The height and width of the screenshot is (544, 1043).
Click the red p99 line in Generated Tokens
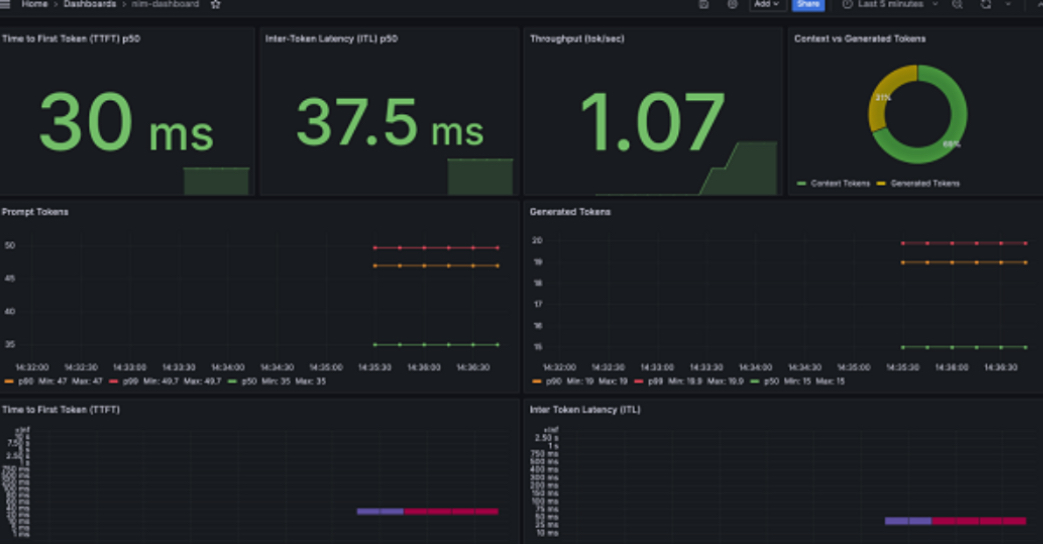click(964, 243)
